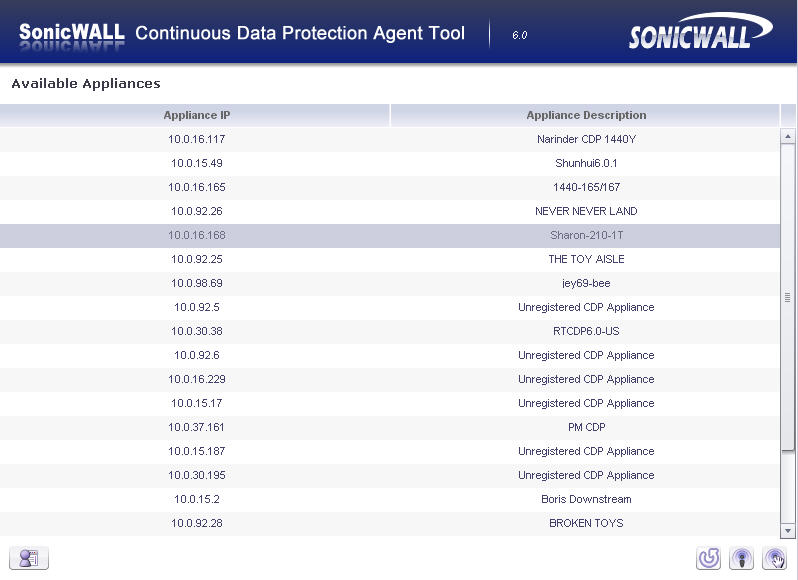The width and height of the screenshot is (798, 580).
Task: Sort by the Appliance Description column header
Action: click(x=585, y=115)
